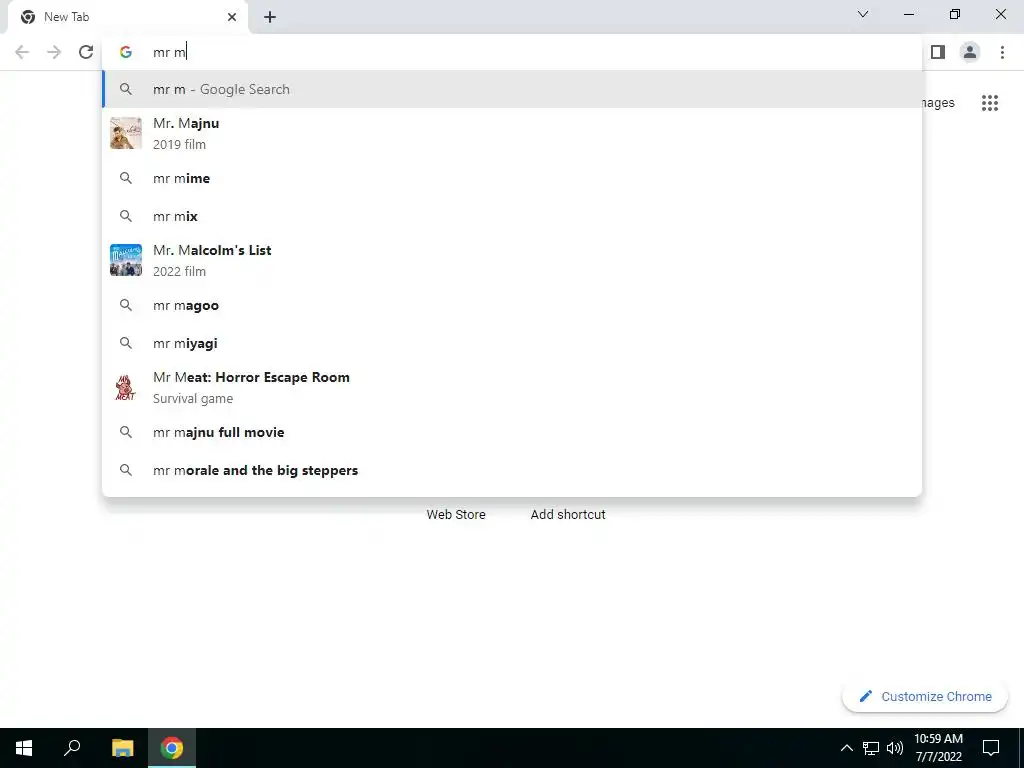The height and width of the screenshot is (768, 1024).
Task: Open Chrome's three-dot menu
Action: coord(1002,52)
